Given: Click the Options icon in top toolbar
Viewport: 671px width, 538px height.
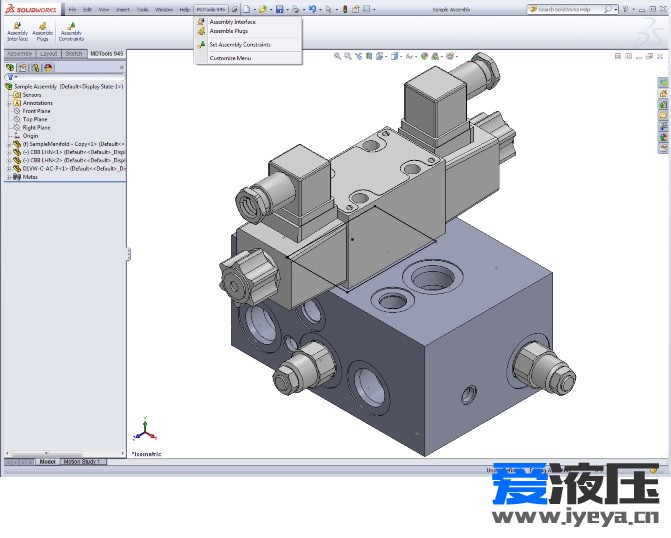Looking at the screenshot, I should 366,9.
